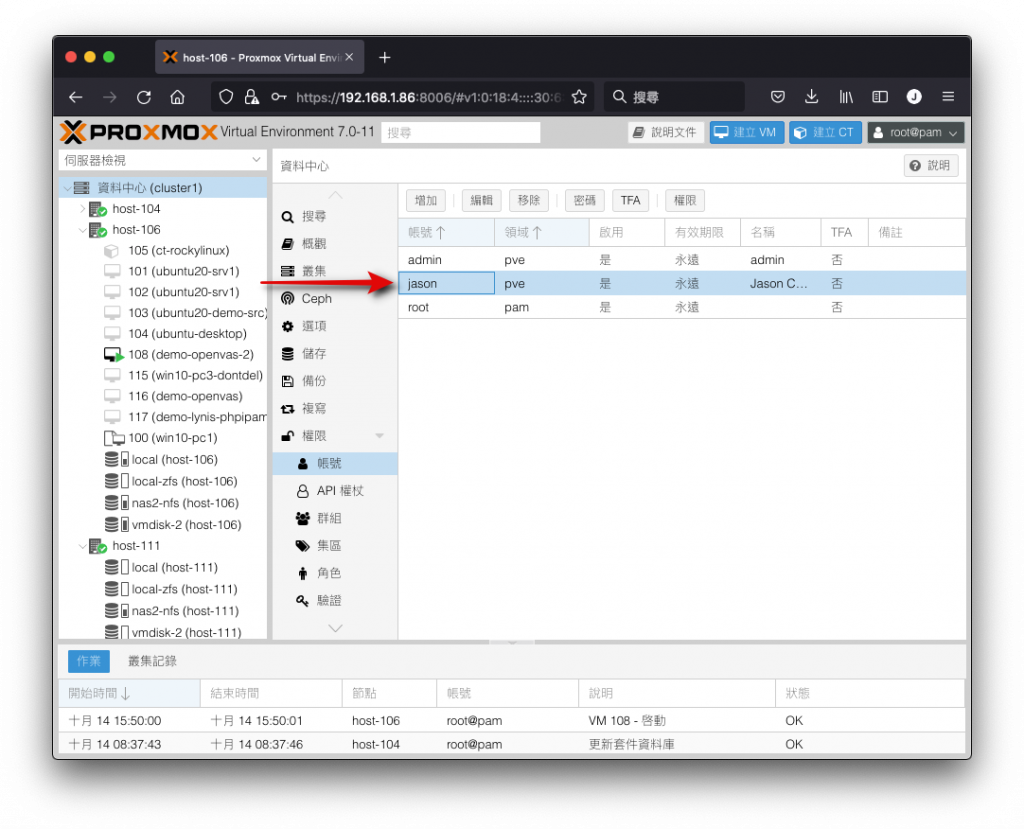Image resolution: width=1024 pixels, height=829 pixels.
Task: Switch to the 叢集記錄 tab
Action: click(152, 661)
